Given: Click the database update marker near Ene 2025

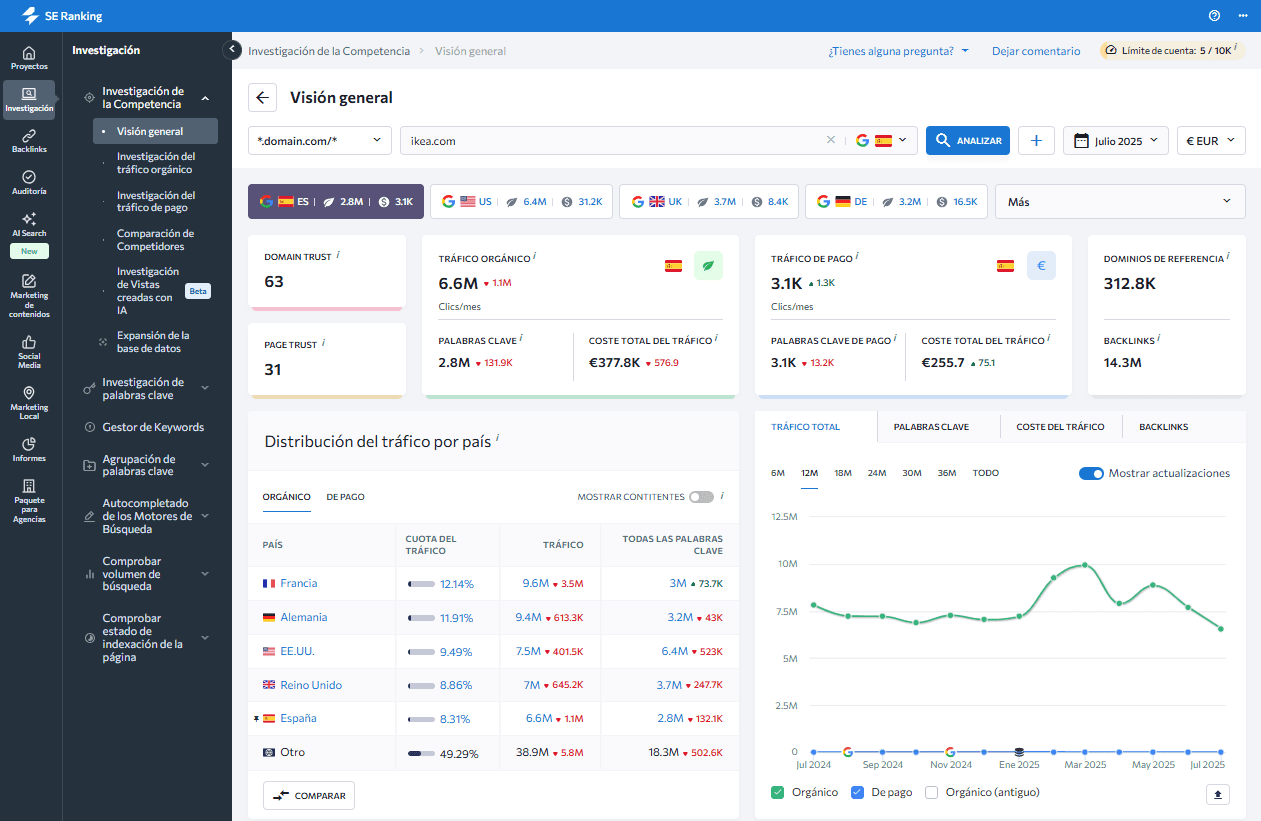Looking at the screenshot, I should (x=1019, y=751).
